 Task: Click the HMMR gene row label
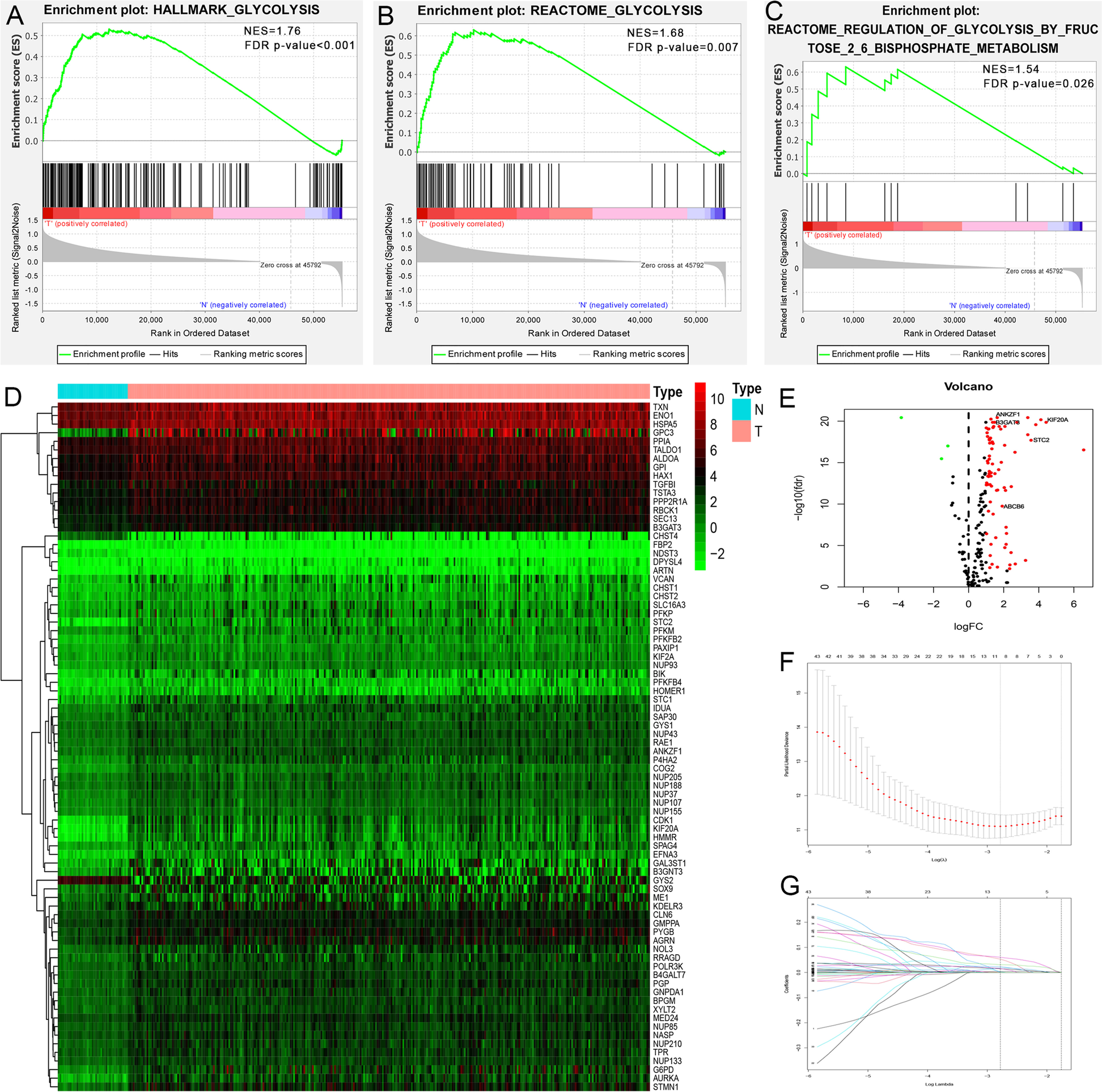click(664, 837)
